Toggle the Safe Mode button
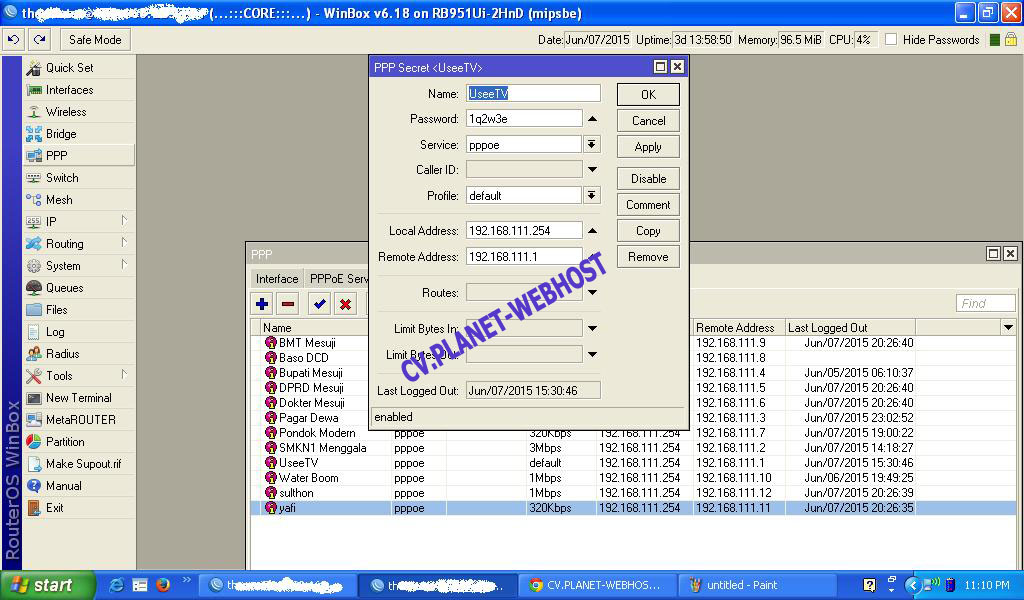This screenshot has height=600, width=1024. coord(95,40)
